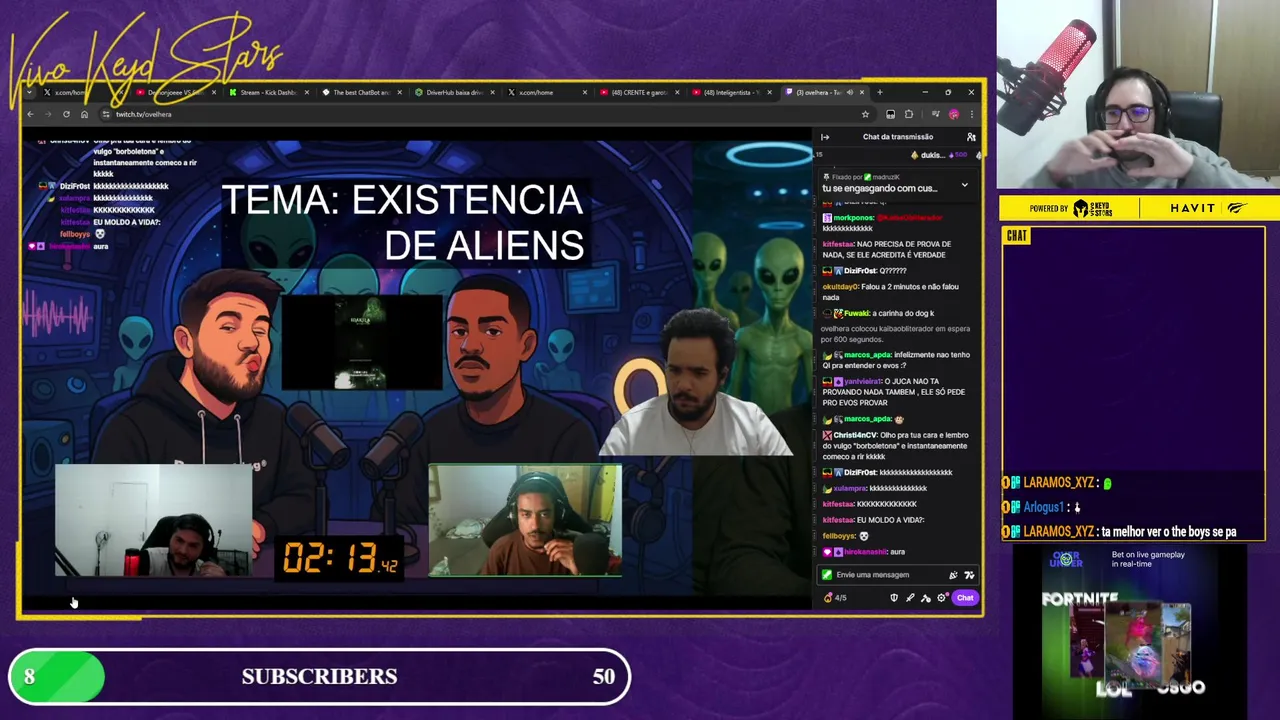This screenshot has height=720, width=1280.
Task: Click the 02:13 countdown timer
Action: [x=341, y=558]
